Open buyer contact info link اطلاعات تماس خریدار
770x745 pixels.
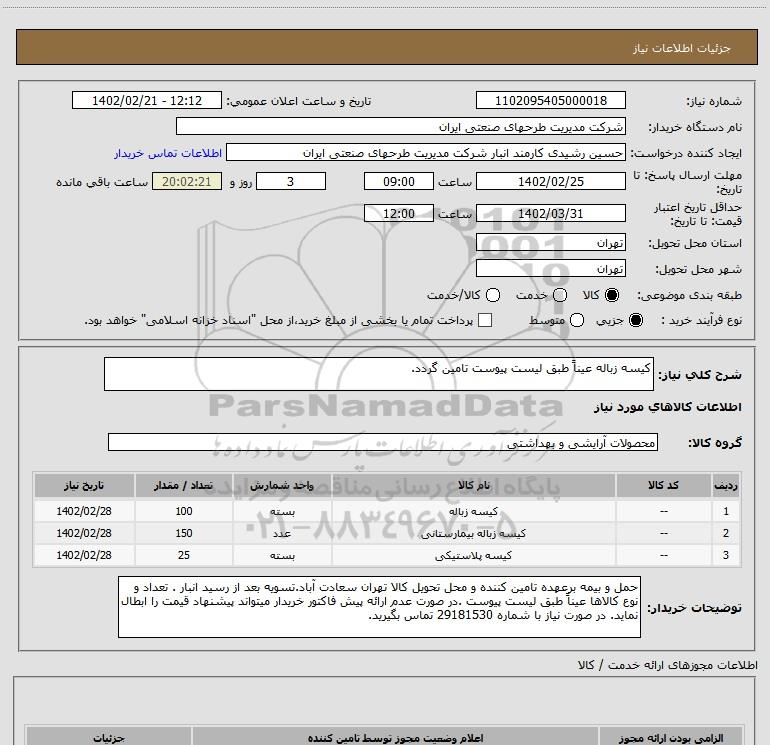[168, 153]
